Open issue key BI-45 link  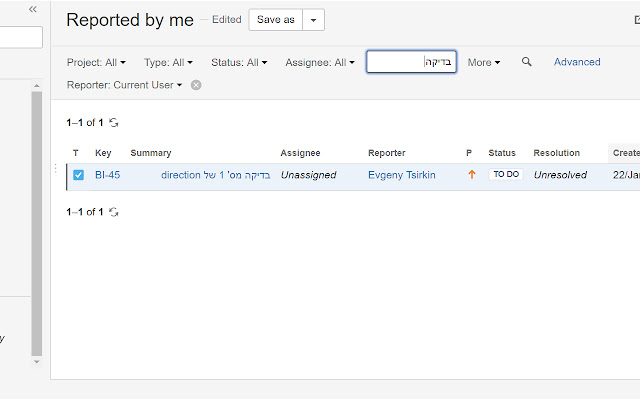pyautogui.click(x=107, y=175)
